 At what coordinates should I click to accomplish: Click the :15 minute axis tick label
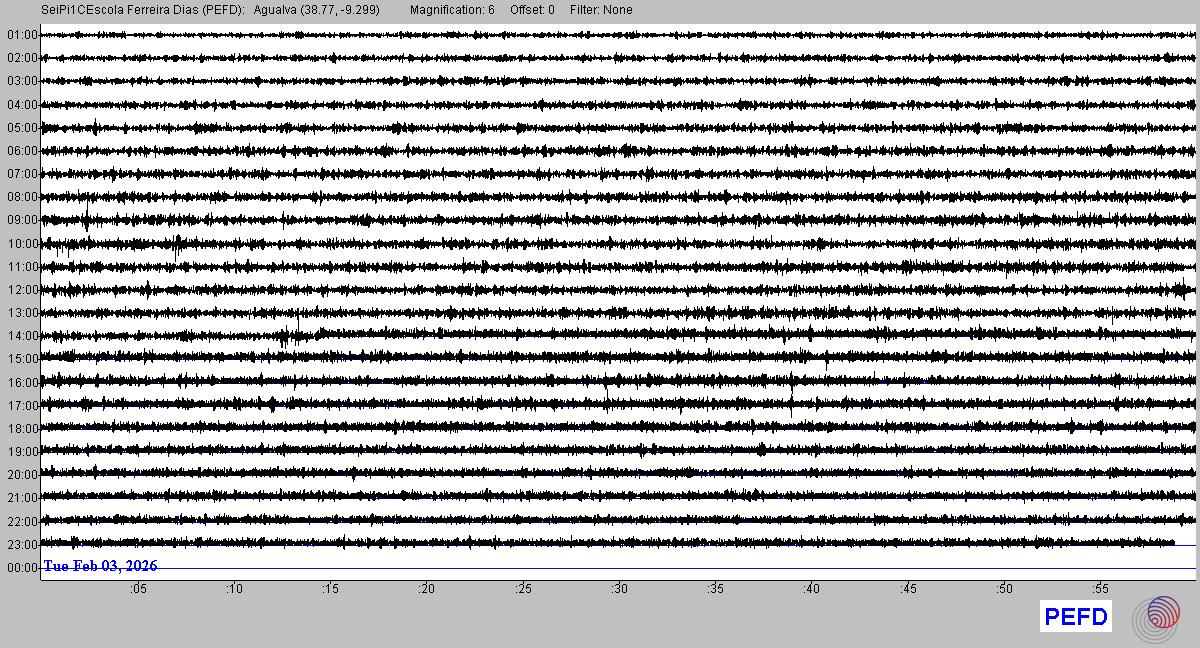point(330,590)
